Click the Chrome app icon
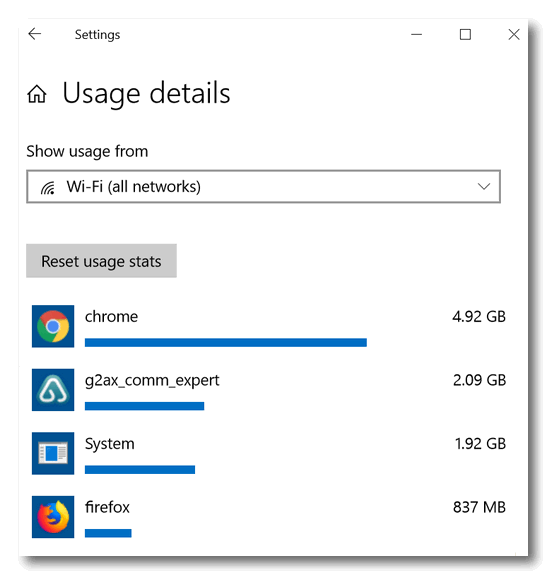The image size is (548, 576). pyautogui.click(x=53, y=326)
